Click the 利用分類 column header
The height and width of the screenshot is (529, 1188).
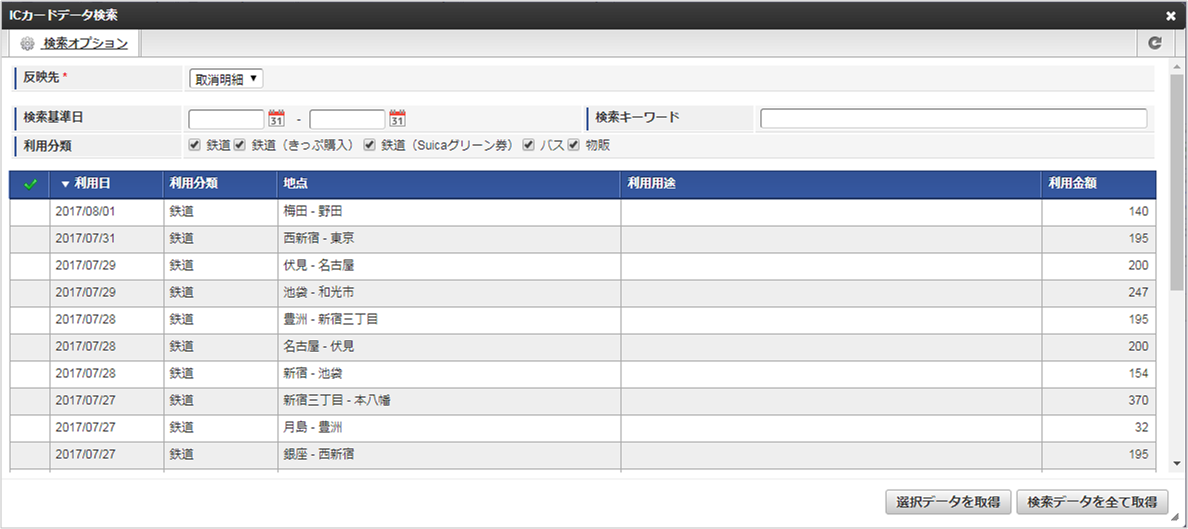coord(220,184)
